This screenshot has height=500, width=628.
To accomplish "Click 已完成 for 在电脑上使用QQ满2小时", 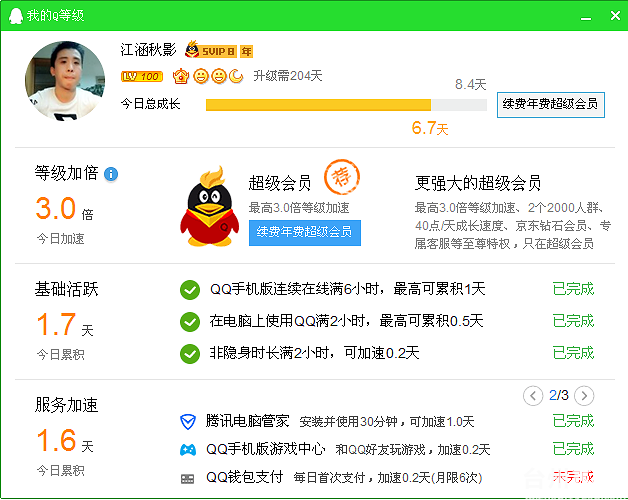I will 573,321.
